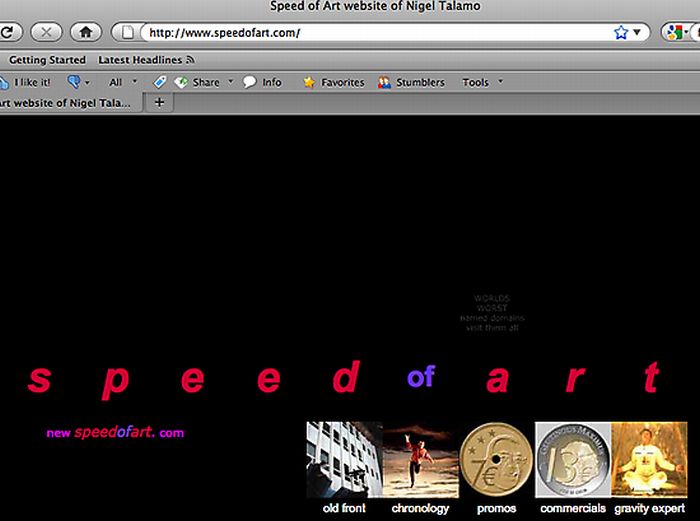
Task: Open the Getting Started bookmark
Action: point(47,60)
